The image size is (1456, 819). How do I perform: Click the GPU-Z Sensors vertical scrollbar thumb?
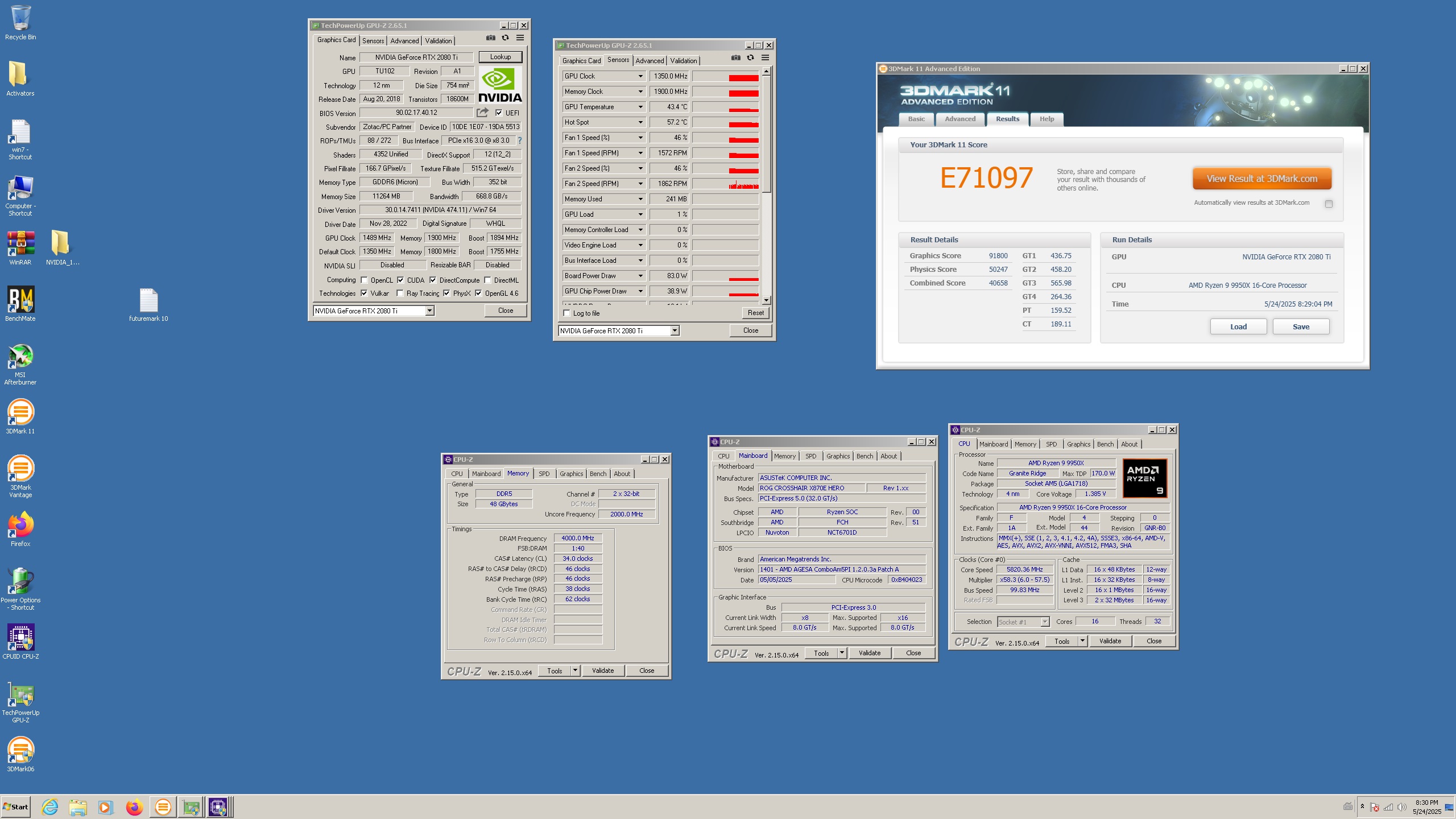coord(766,134)
